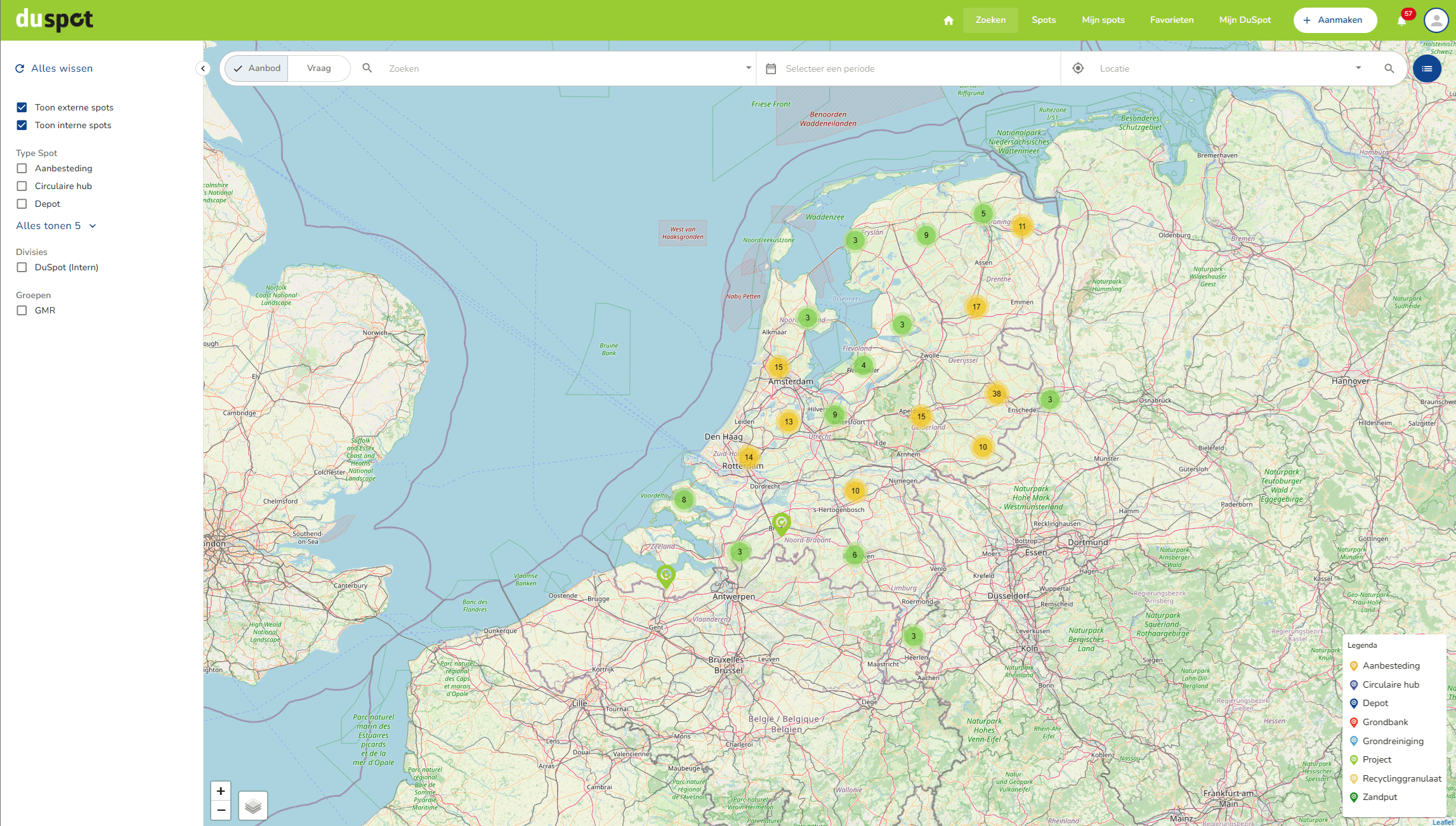This screenshot has width=1456, height=826.
Task: Check the GMR group checkbox
Action: pyautogui.click(x=22, y=310)
